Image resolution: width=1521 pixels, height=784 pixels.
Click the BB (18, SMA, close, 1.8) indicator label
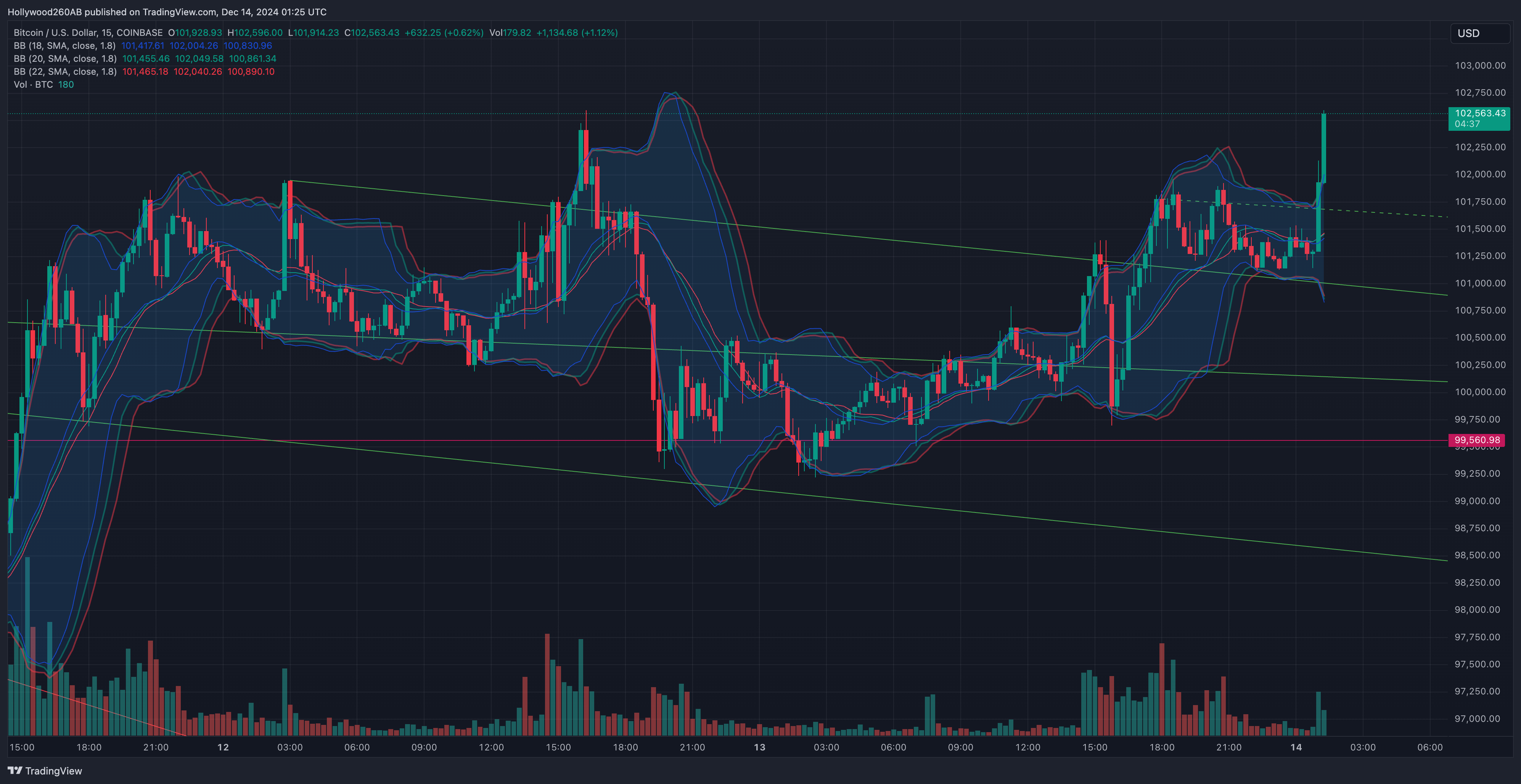point(64,45)
